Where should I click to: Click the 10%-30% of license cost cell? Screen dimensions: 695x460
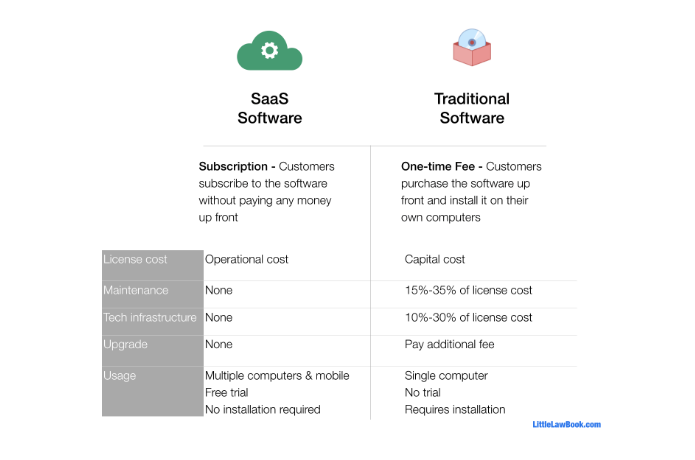point(468,317)
